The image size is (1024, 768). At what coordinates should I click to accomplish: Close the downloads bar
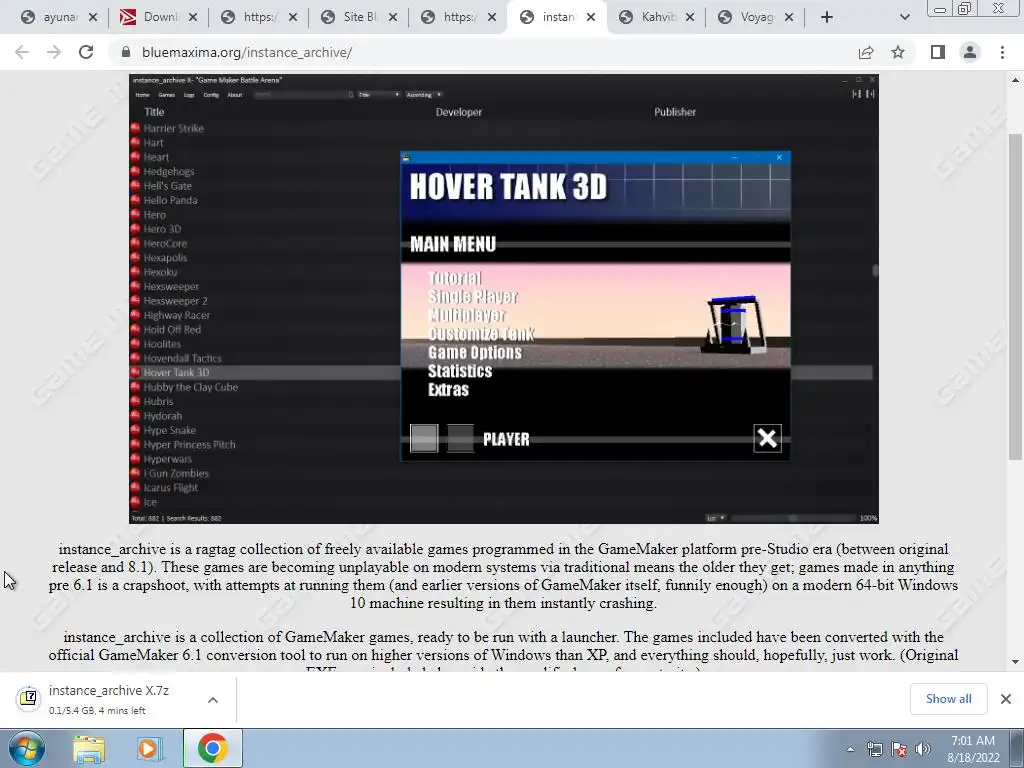(x=1006, y=699)
